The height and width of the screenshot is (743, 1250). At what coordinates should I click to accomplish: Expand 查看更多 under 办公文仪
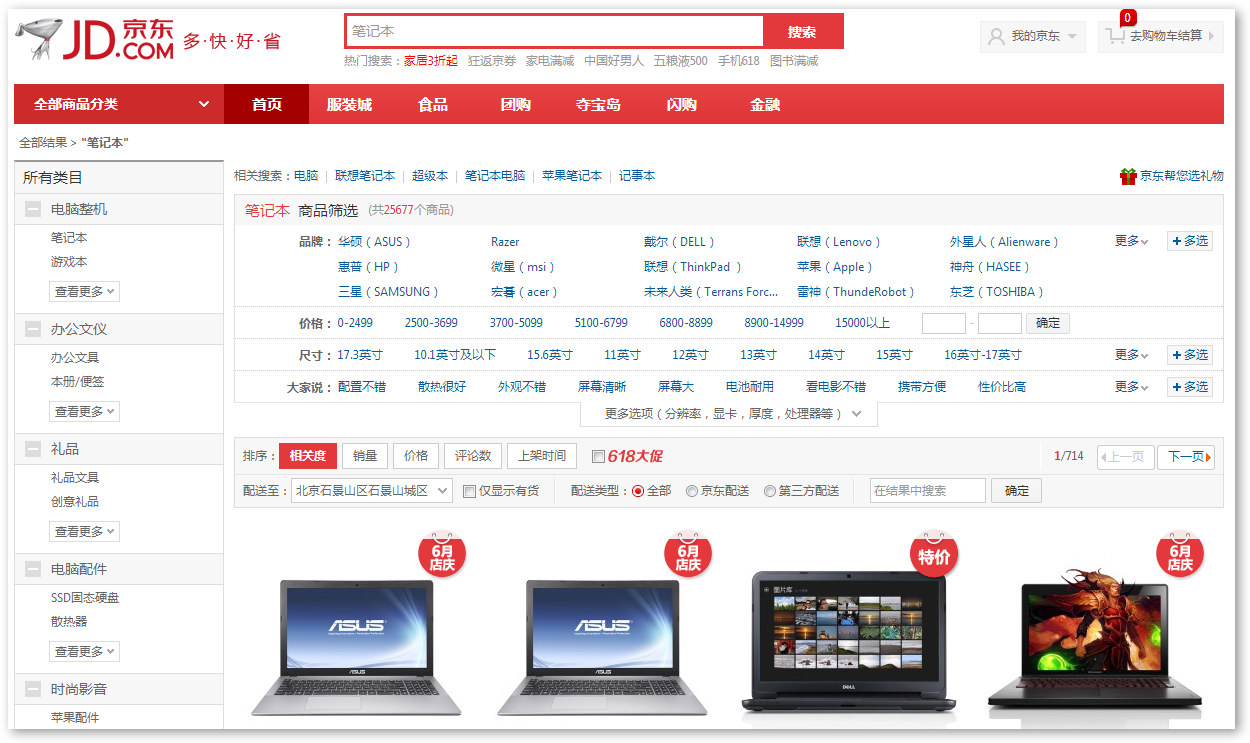click(84, 411)
